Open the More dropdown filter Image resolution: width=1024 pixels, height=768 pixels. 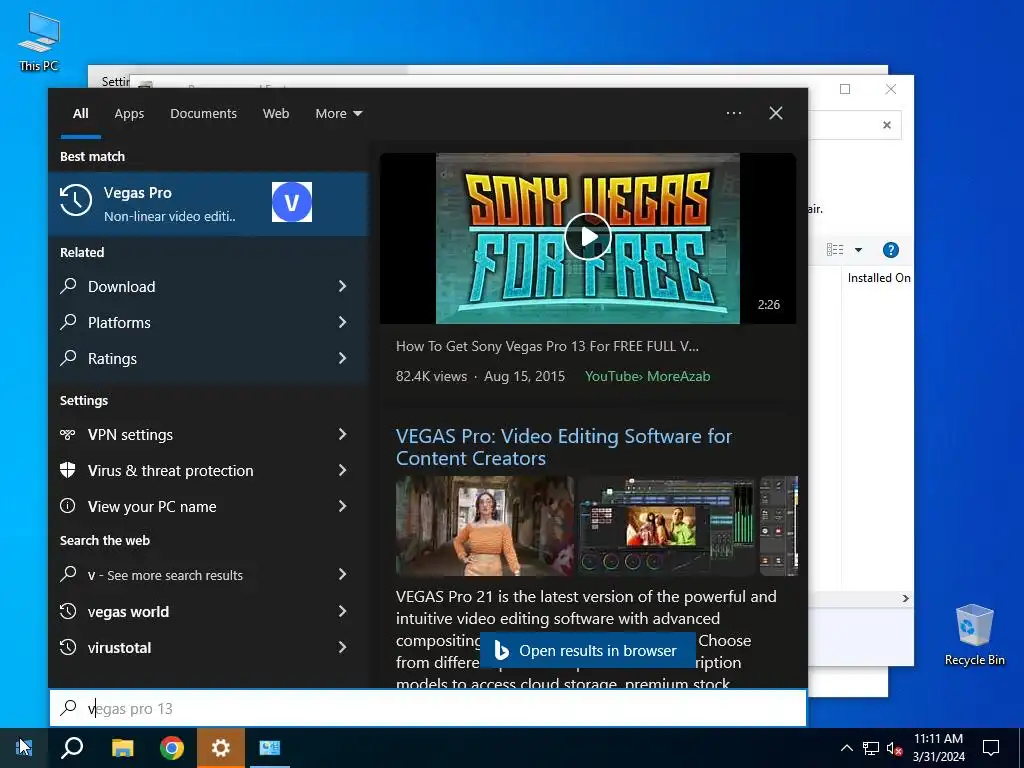(338, 114)
